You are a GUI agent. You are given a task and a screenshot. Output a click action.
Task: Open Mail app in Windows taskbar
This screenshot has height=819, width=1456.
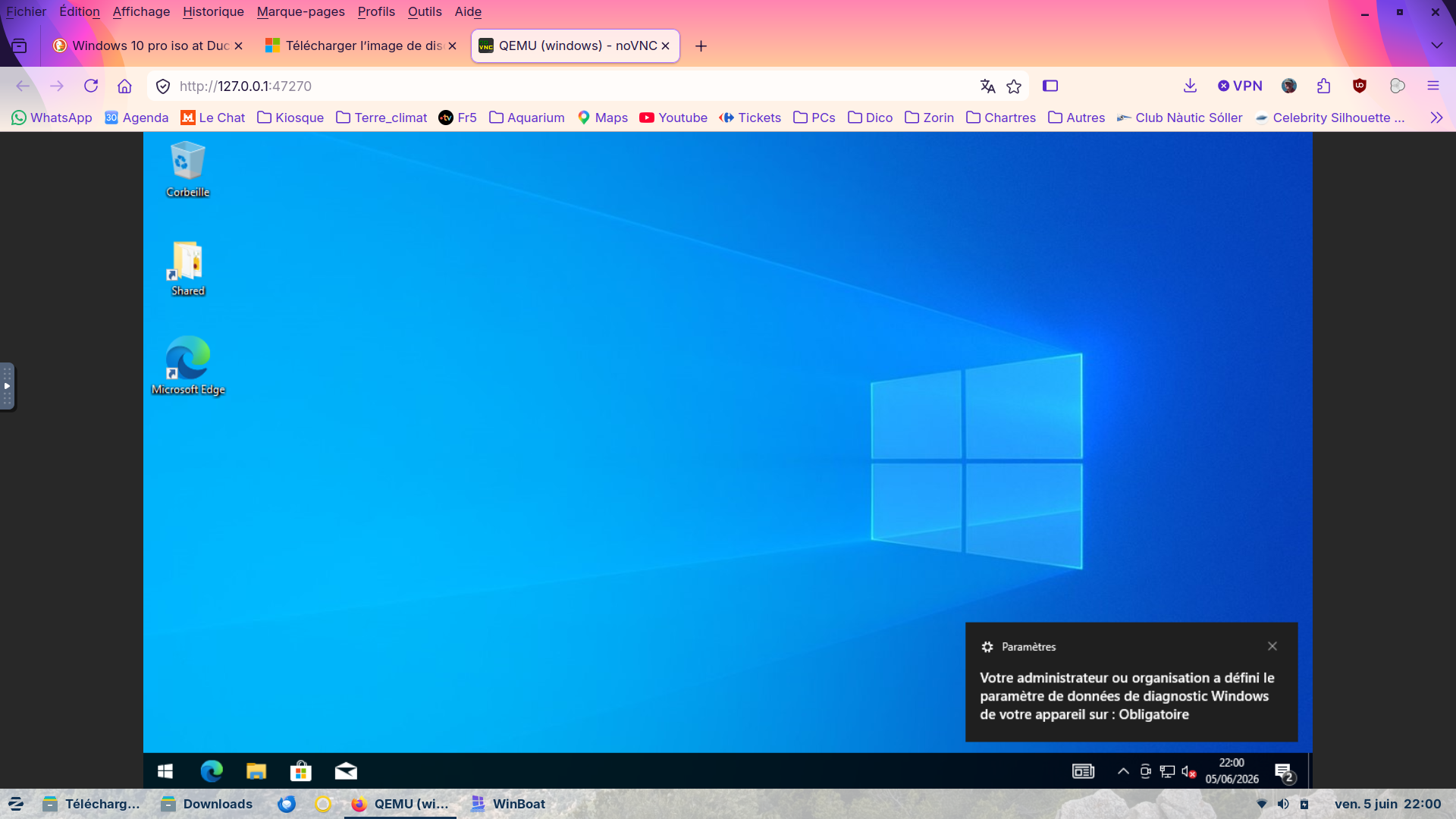coord(346,771)
